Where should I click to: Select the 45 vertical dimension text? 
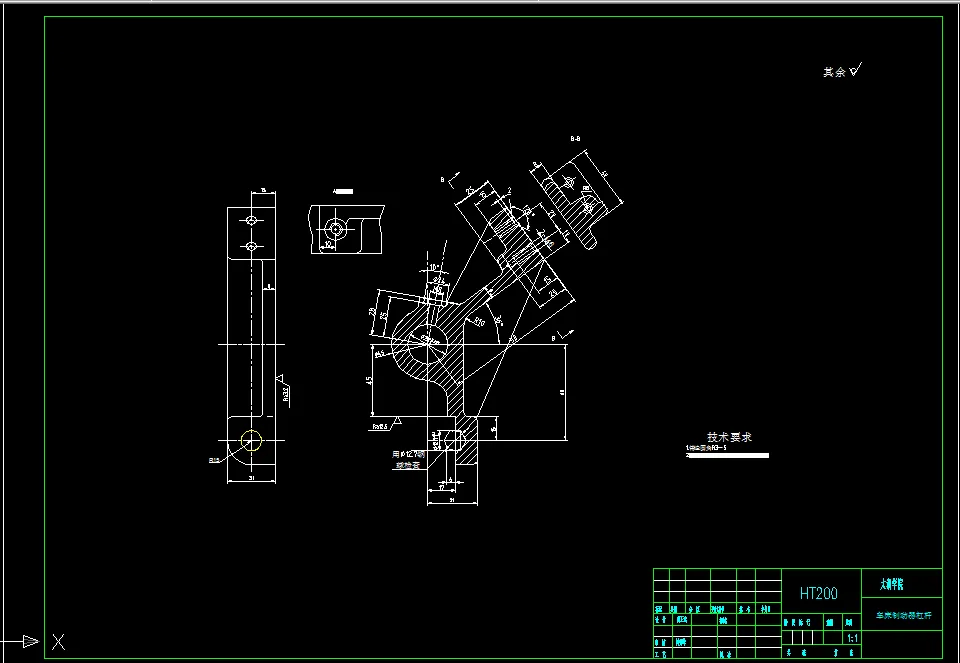pyautogui.click(x=369, y=380)
